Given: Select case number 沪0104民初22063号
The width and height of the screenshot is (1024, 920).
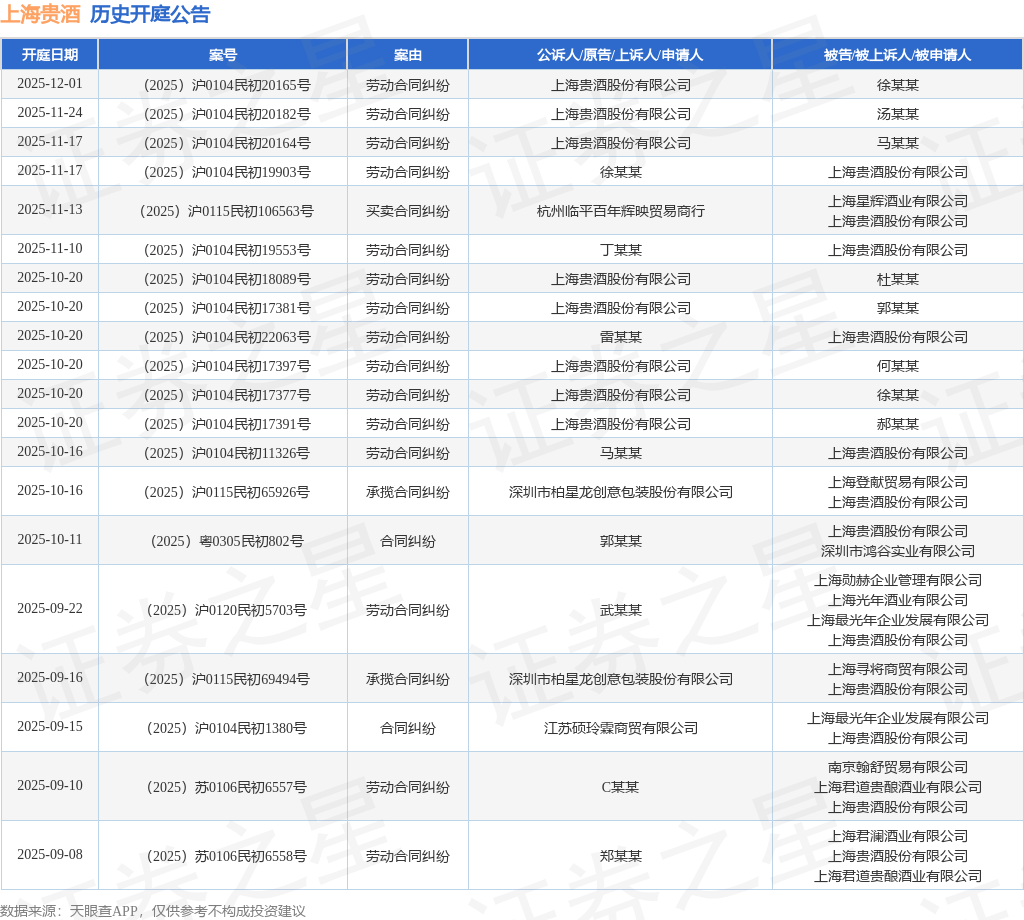Looking at the screenshot, I should (227, 337).
